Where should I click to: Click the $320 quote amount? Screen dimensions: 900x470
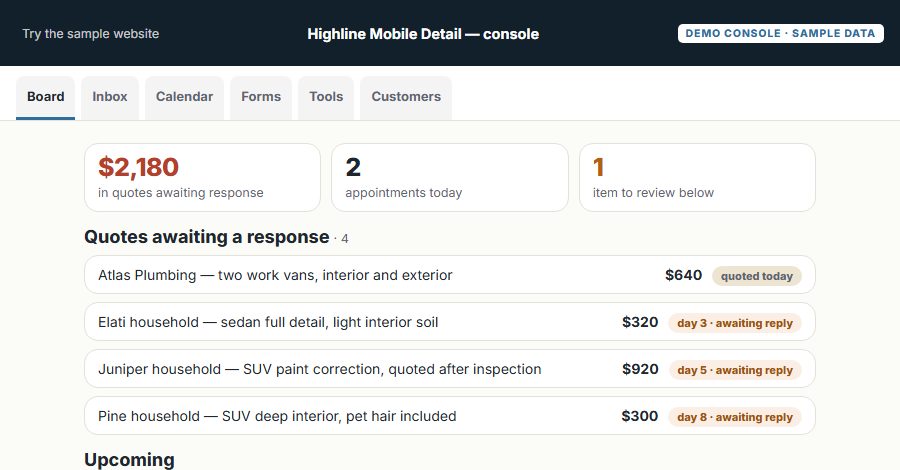pyautogui.click(x=640, y=322)
